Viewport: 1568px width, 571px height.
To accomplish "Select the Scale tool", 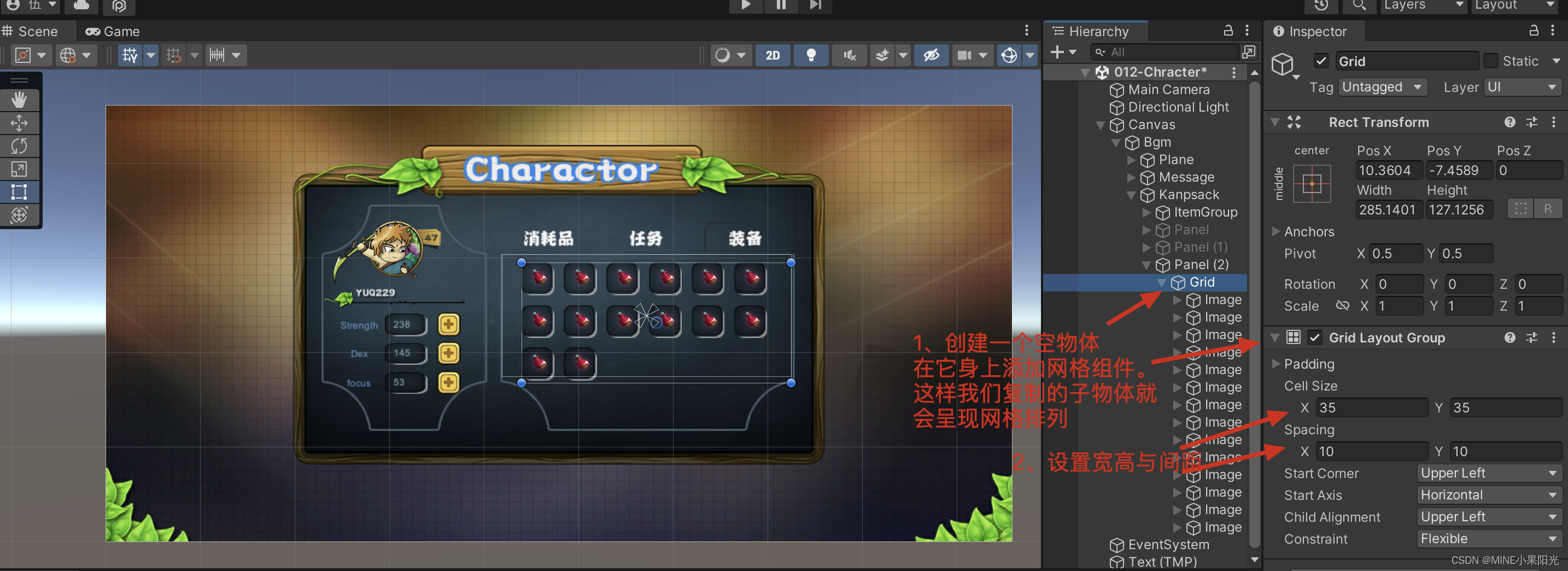I will (20, 169).
